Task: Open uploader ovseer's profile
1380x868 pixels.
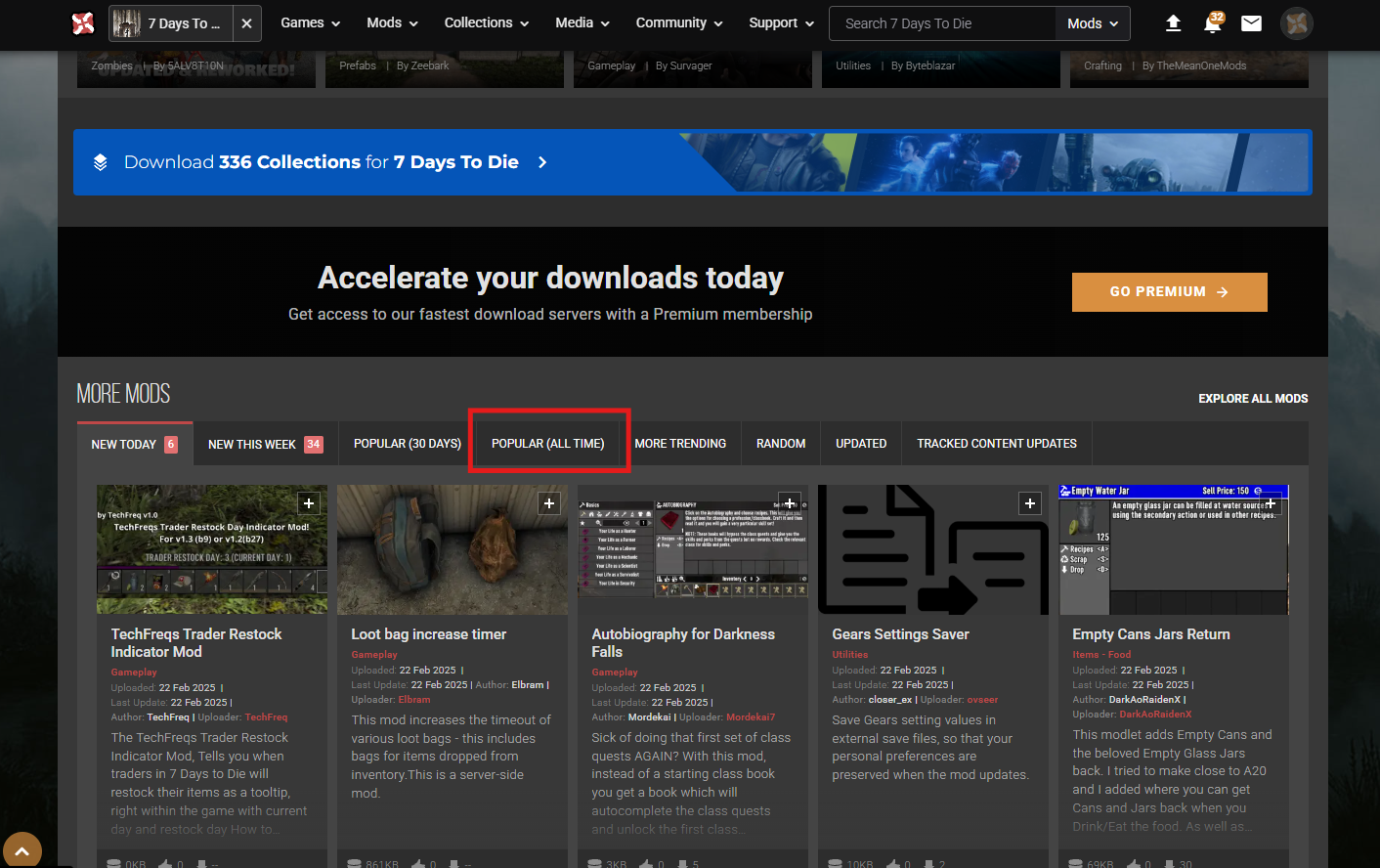Action: (983, 700)
